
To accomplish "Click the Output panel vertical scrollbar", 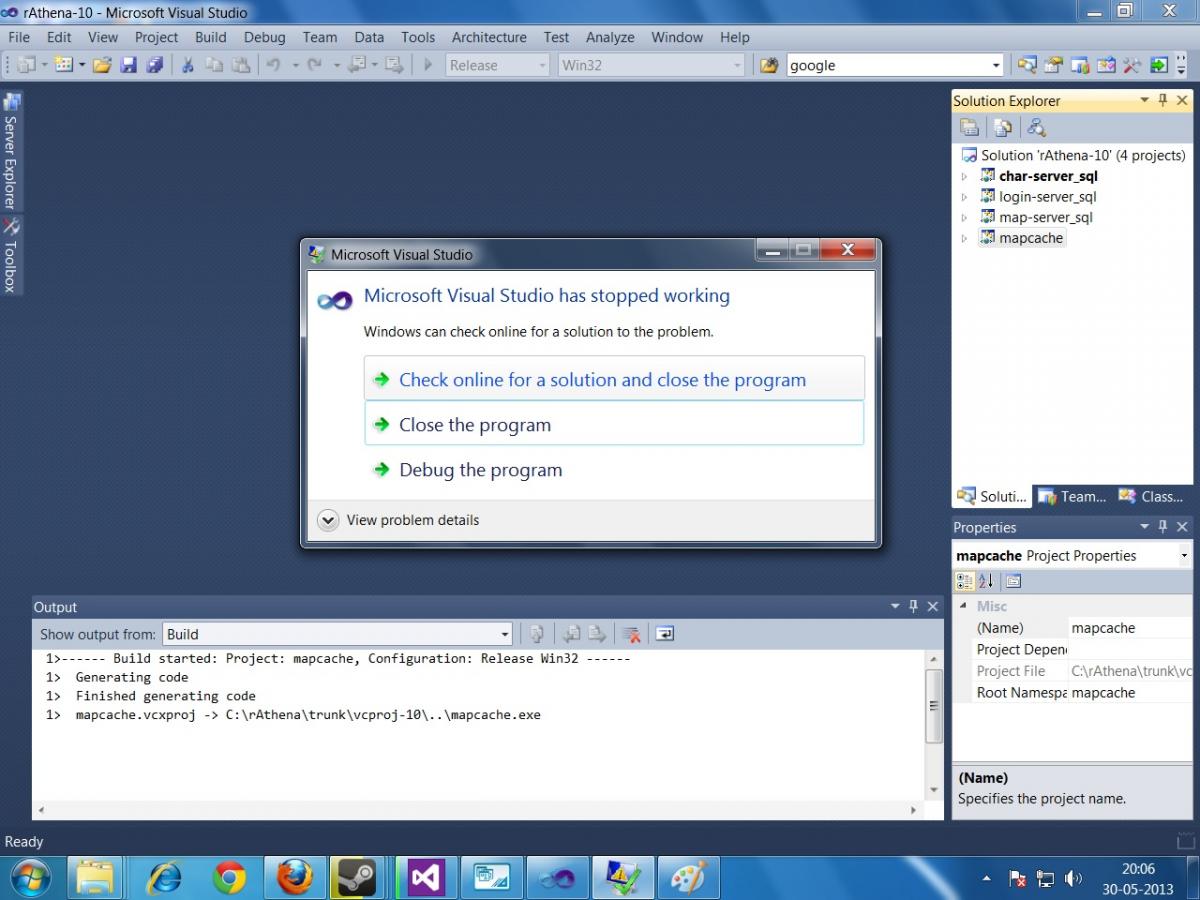I will point(934,725).
